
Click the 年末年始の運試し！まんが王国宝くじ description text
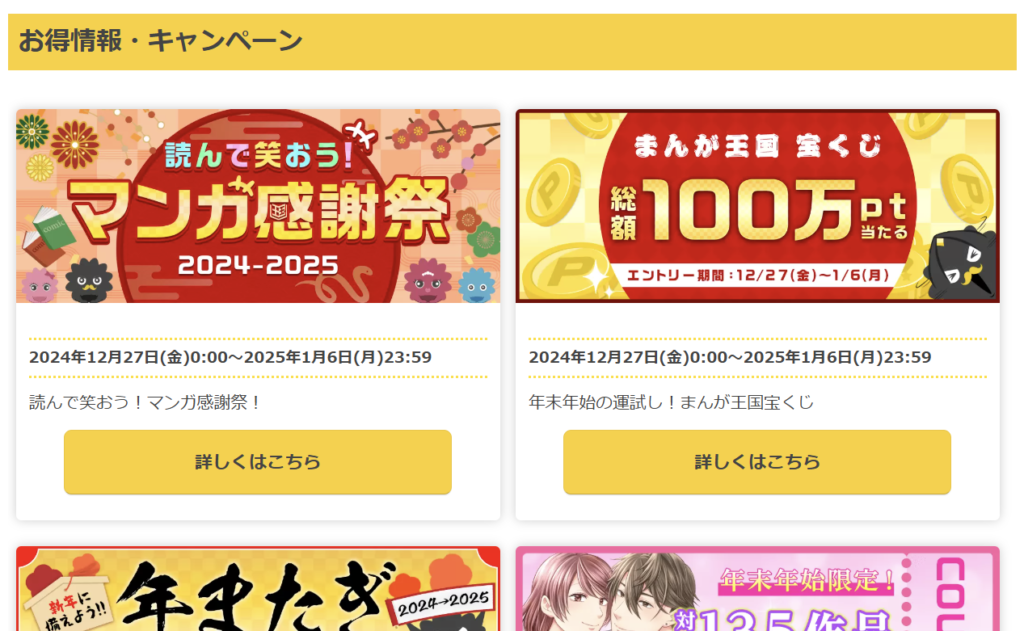(671, 402)
